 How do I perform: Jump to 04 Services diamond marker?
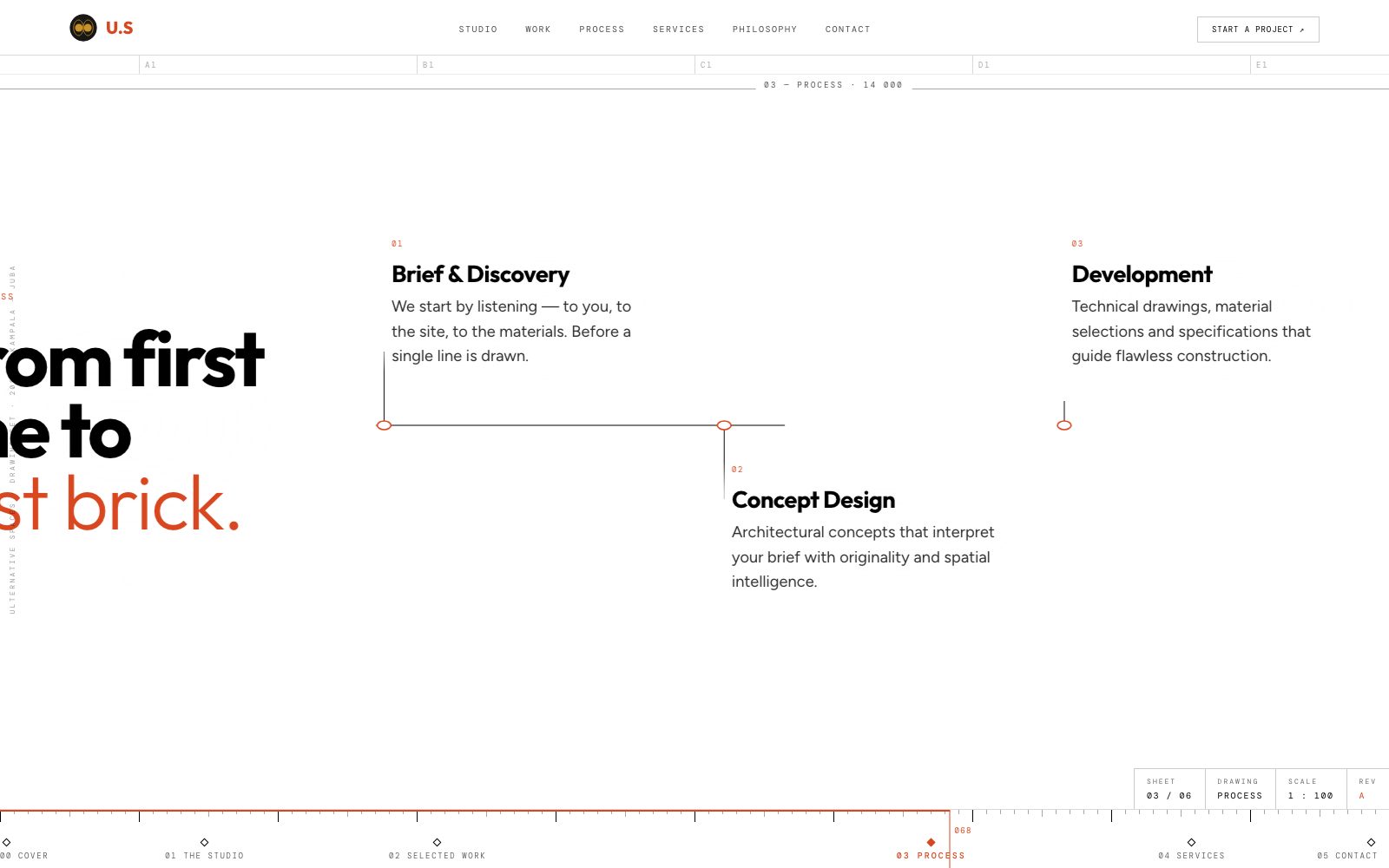[x=1191, y=842]
